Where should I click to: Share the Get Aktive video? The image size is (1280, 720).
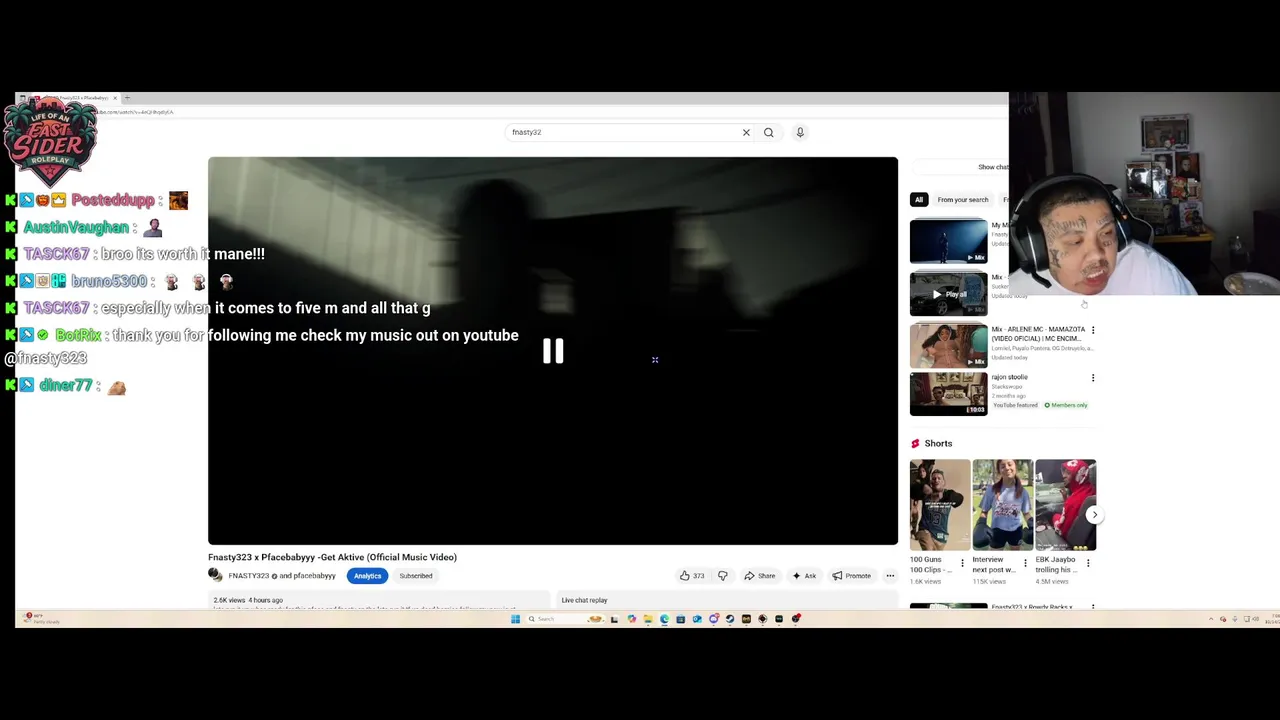(x=759, y=576)
